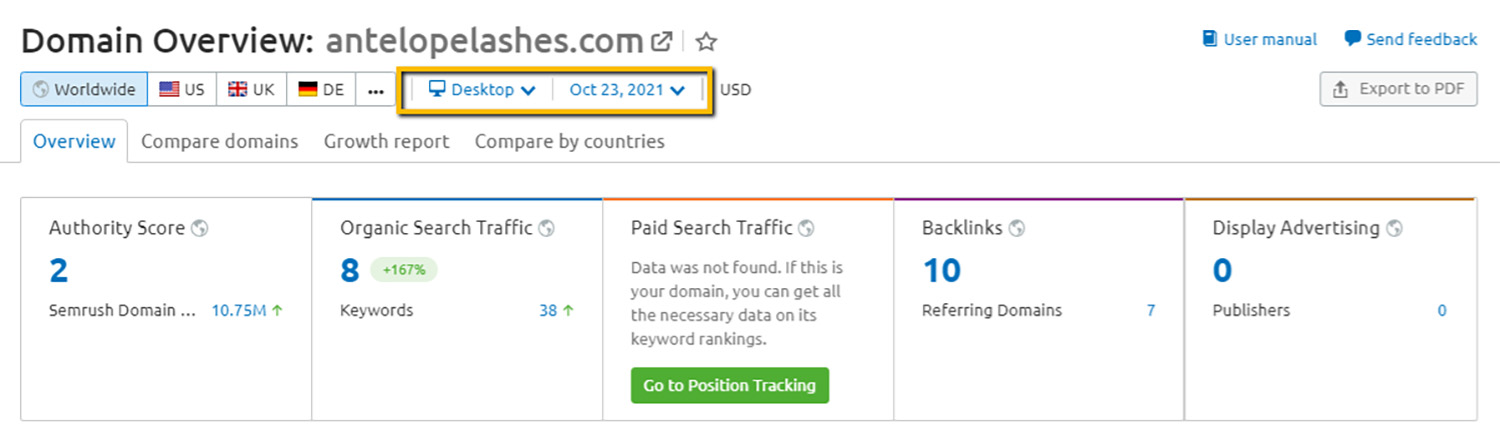
Task: Switch database to UK
Action: 251,89
